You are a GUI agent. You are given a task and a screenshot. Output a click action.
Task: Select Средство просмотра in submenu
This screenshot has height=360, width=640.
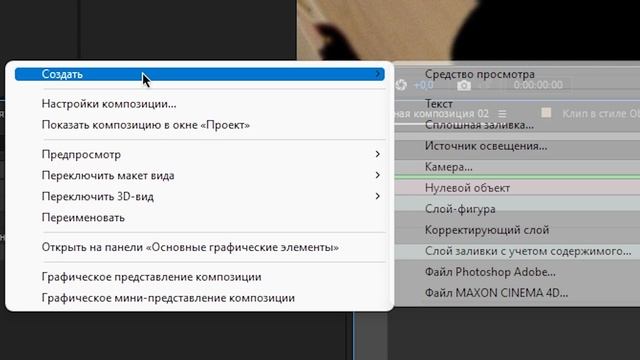tap(480, 74)
